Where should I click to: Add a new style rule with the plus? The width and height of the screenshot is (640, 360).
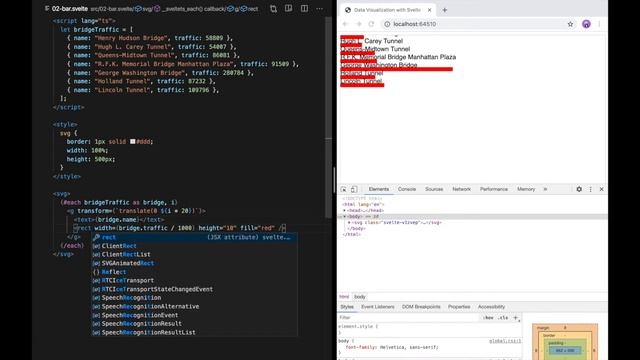click(x=516, y=318)
